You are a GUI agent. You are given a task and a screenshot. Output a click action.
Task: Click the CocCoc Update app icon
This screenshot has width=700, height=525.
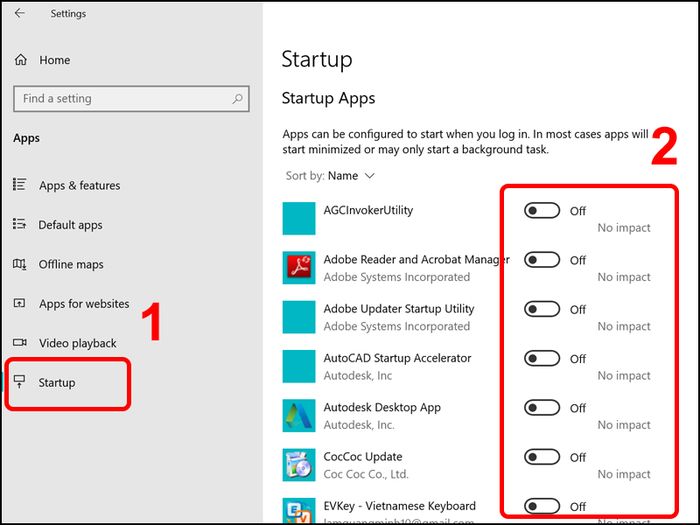(x=299, y=465)
